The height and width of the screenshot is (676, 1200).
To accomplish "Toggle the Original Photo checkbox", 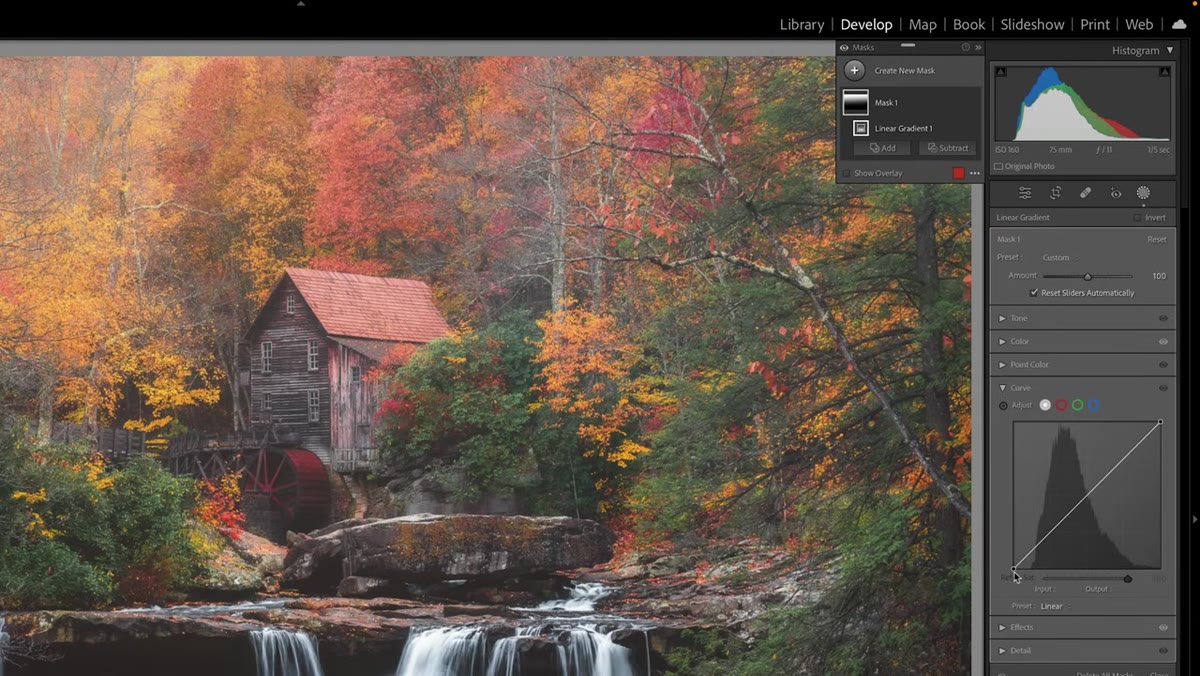I will coord(999,166).
